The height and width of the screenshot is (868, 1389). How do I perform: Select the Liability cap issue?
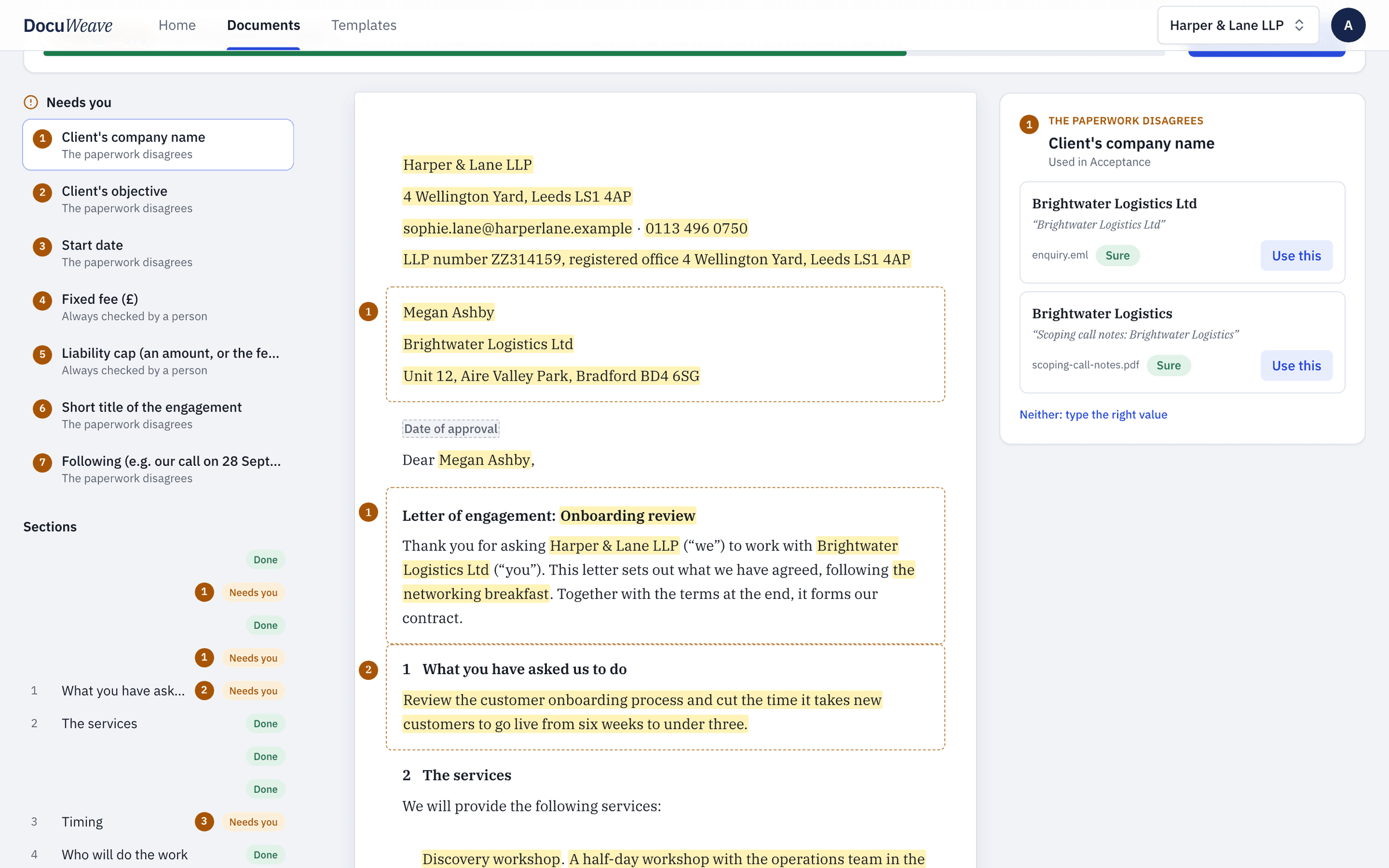tap(158, 361)
